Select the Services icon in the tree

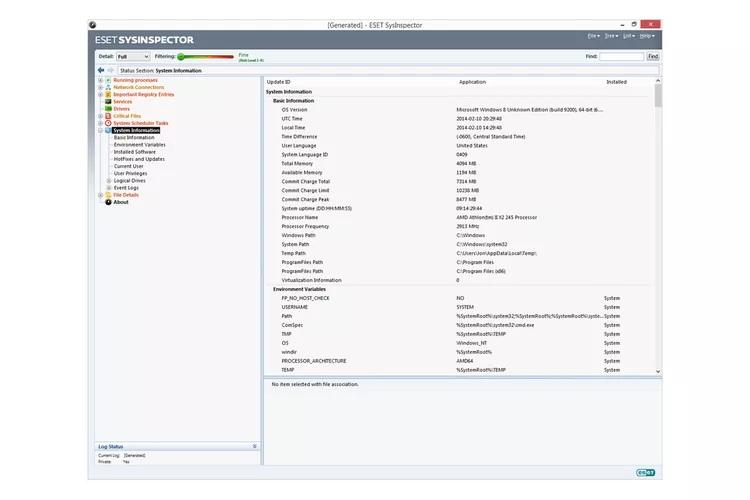tap(108, 101)
